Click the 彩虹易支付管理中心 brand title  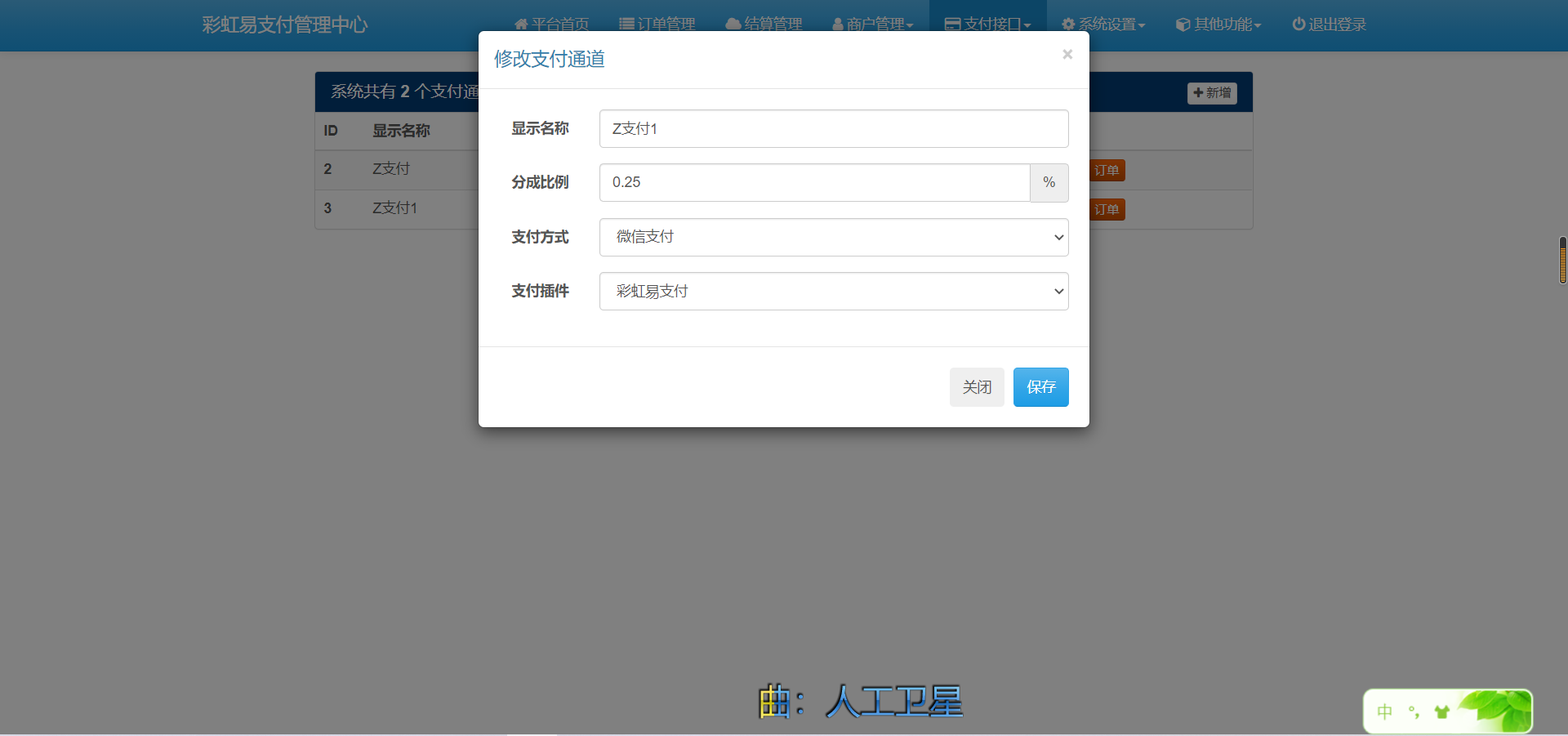tap(285, 25)
